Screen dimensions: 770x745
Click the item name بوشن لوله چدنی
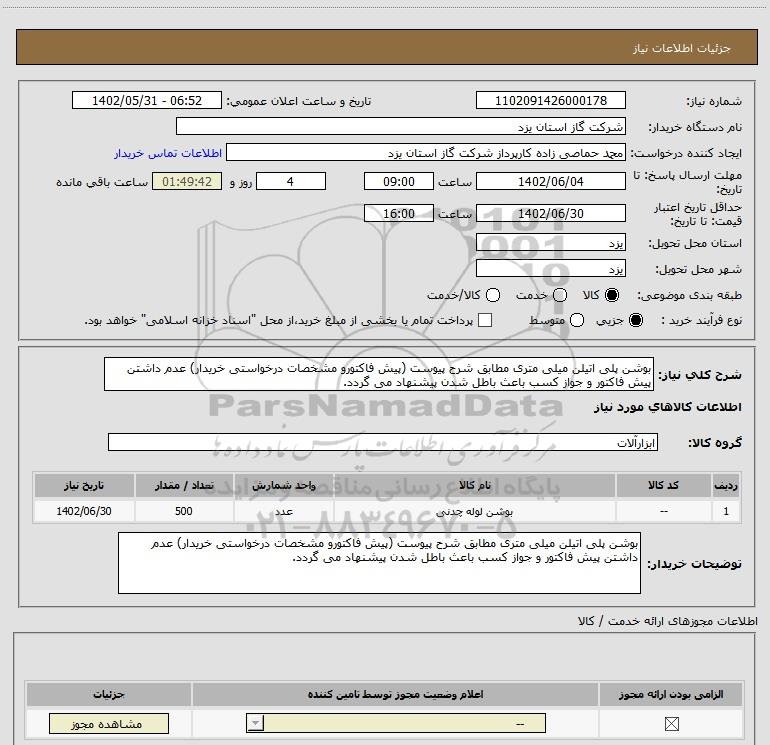coord(474,511)
